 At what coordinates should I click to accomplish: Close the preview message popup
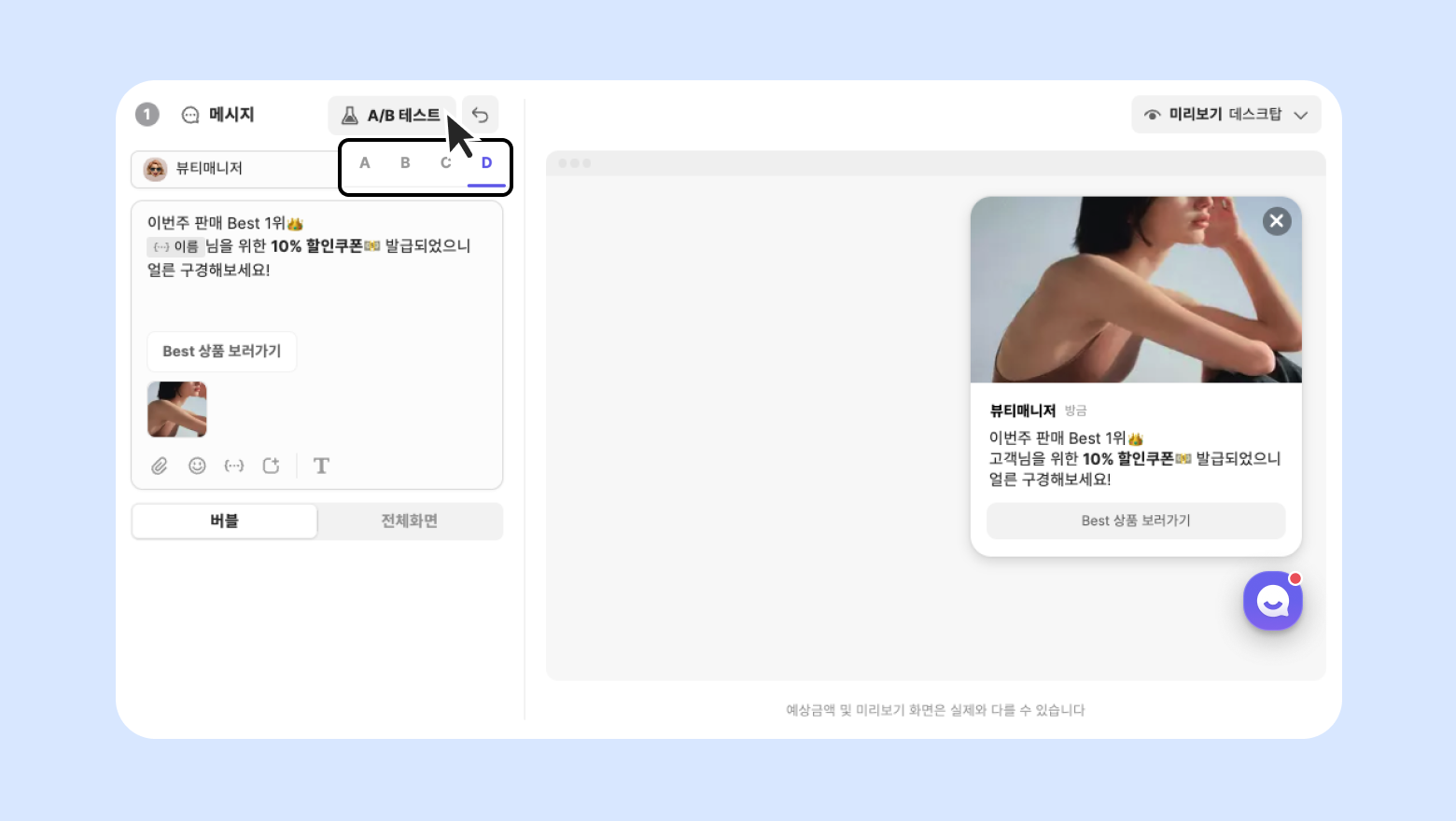pyautogui.click(x=1277, y=221)
